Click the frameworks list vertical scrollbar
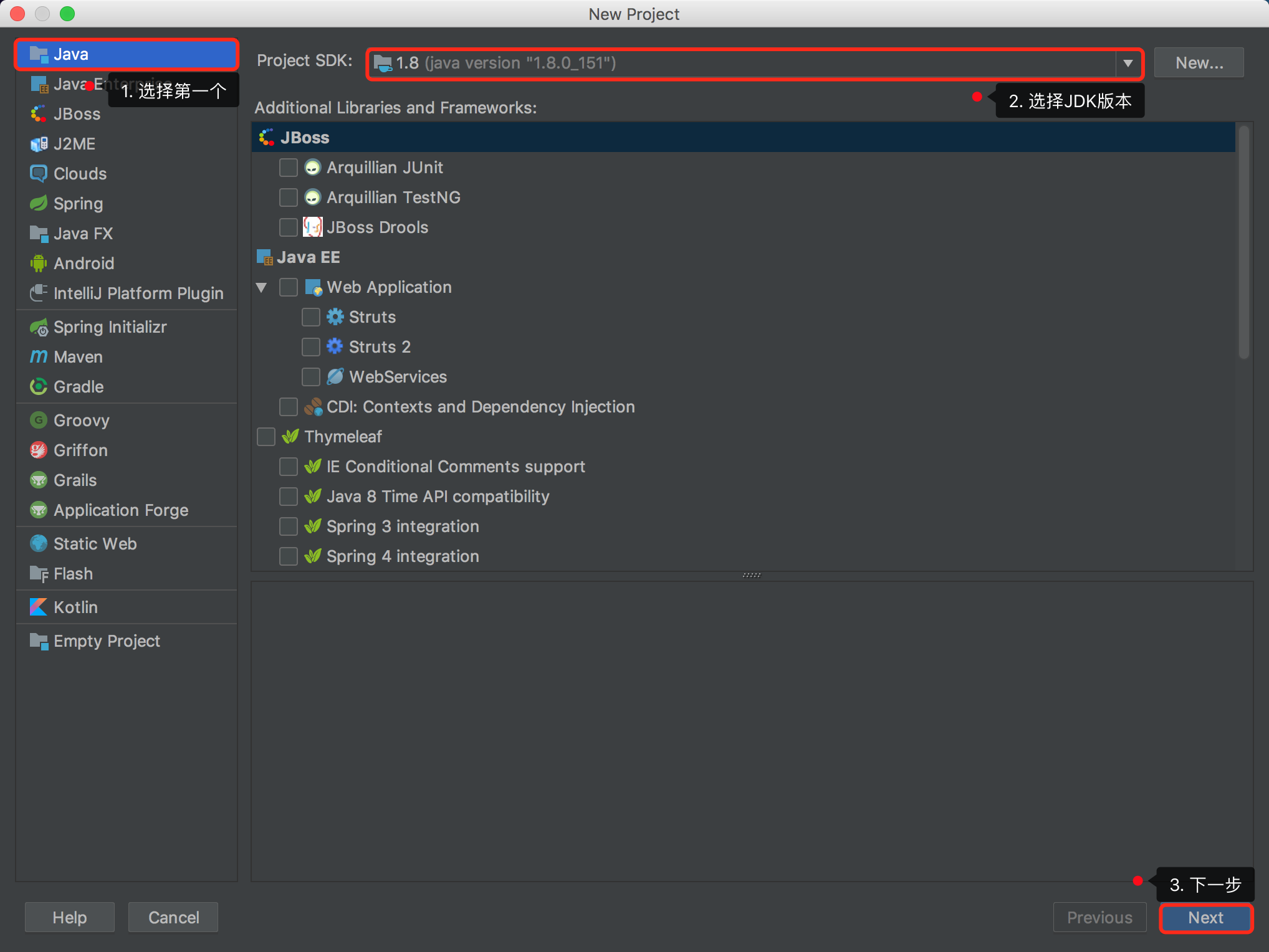The height and width of the screenshot is (952, 1269). [1243, 243]
